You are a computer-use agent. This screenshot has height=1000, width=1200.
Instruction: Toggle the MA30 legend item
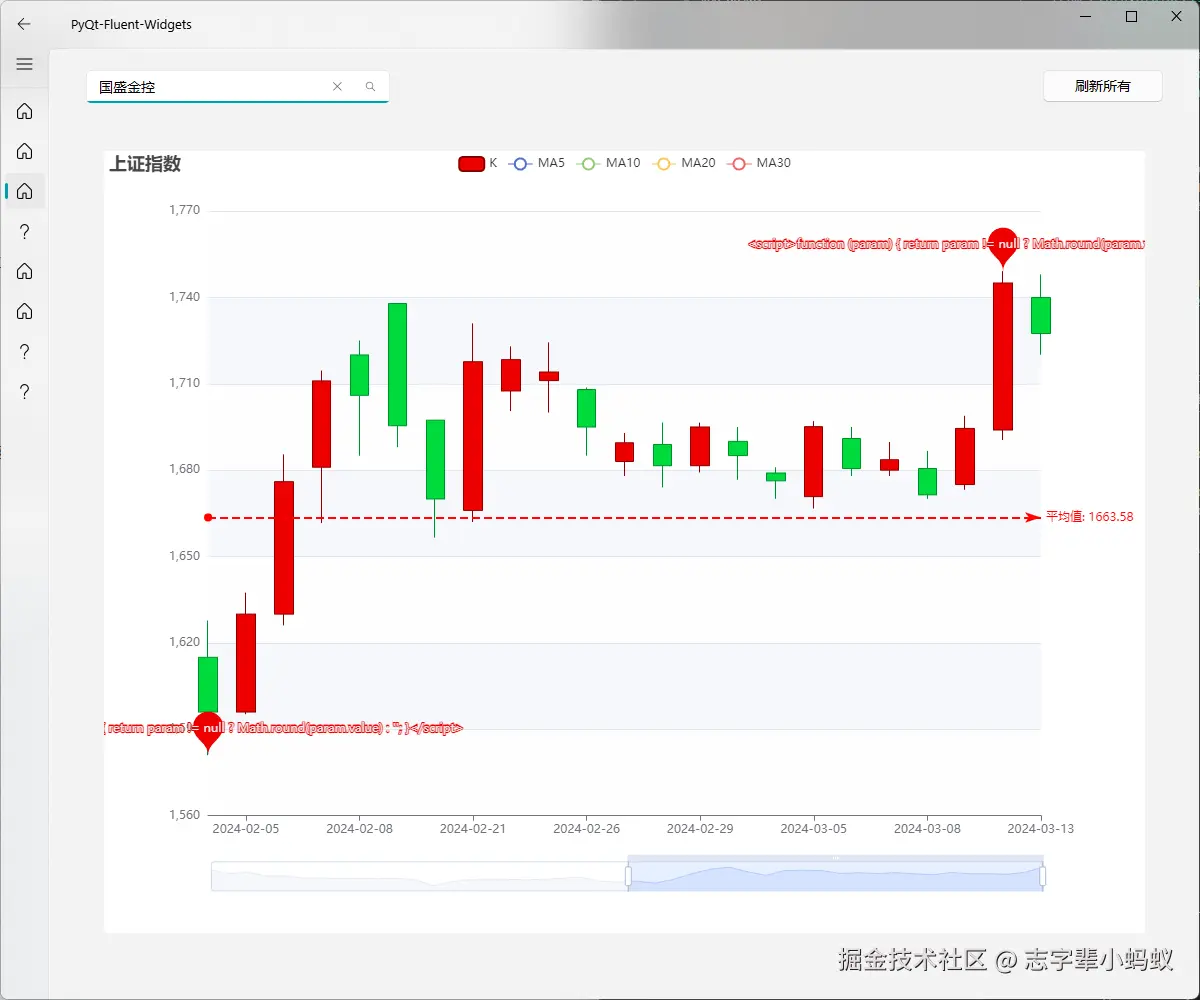[759, 163]
